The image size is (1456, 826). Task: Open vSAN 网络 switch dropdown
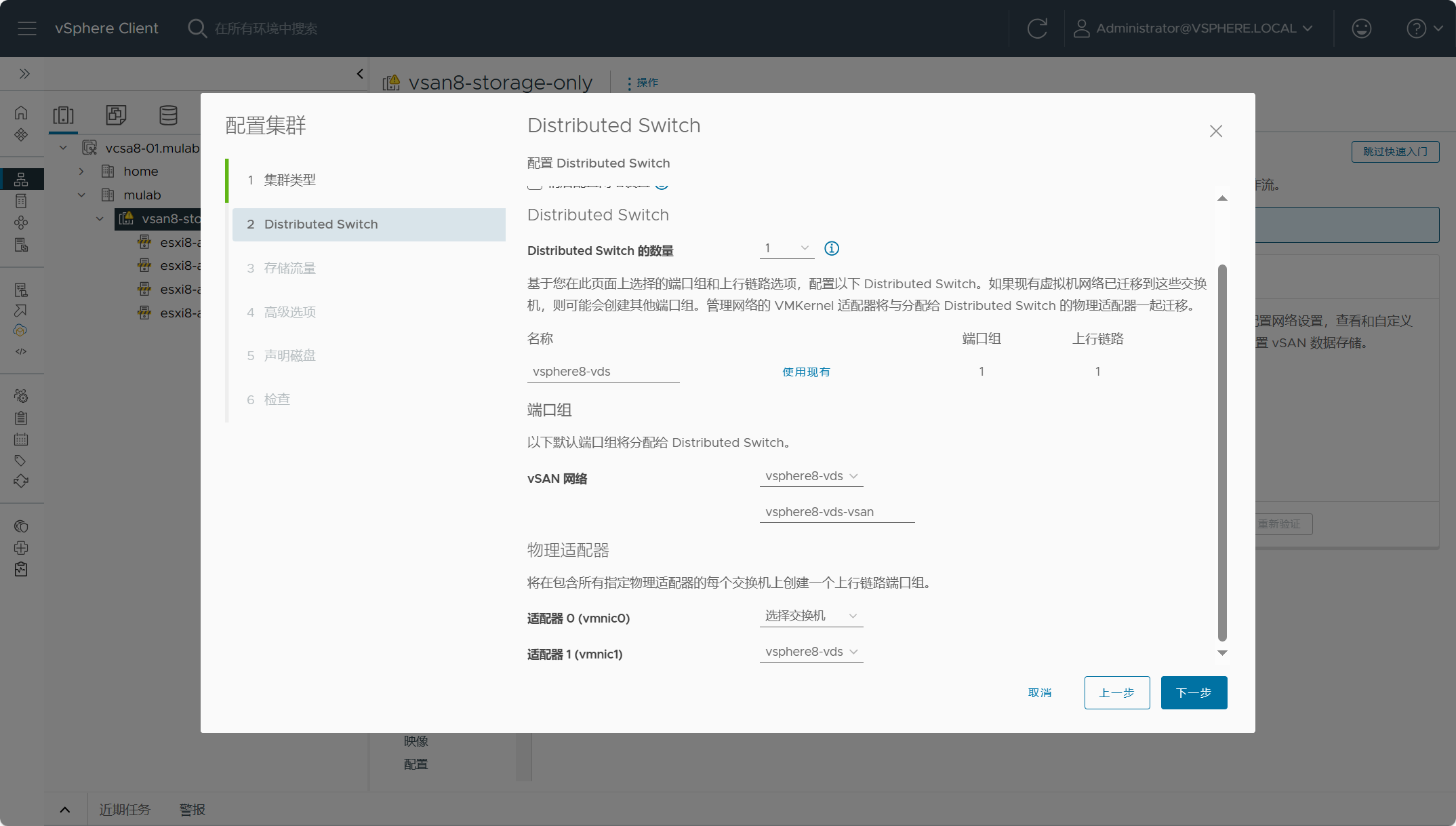(x=811, y=476)
